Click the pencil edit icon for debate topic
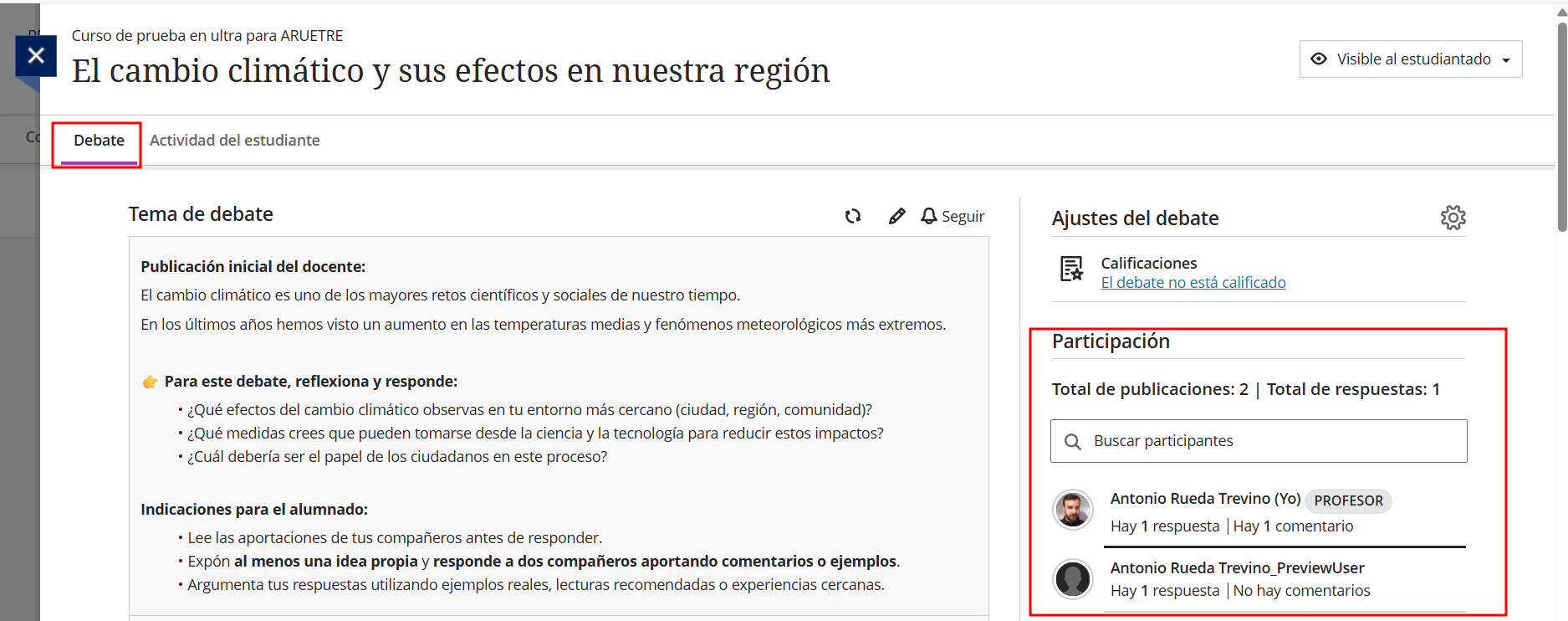Image resolution: width=1568 pixels, height=621 pixels. 896,216
